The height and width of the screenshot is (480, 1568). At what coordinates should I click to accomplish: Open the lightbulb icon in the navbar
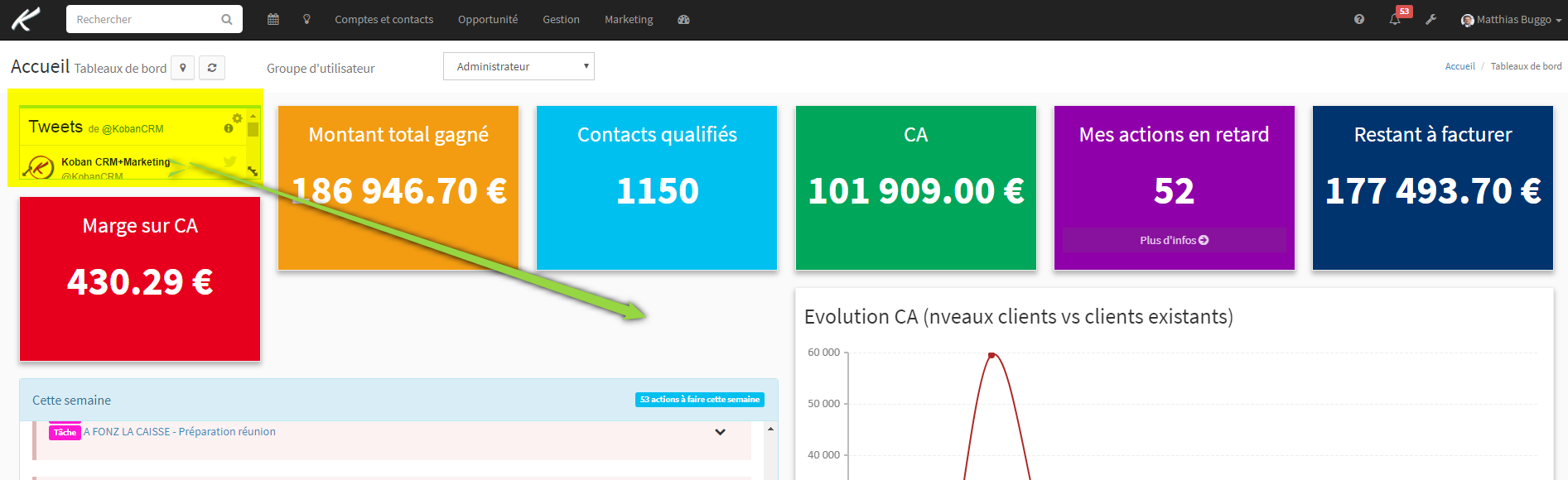click(x=306, y=19)
